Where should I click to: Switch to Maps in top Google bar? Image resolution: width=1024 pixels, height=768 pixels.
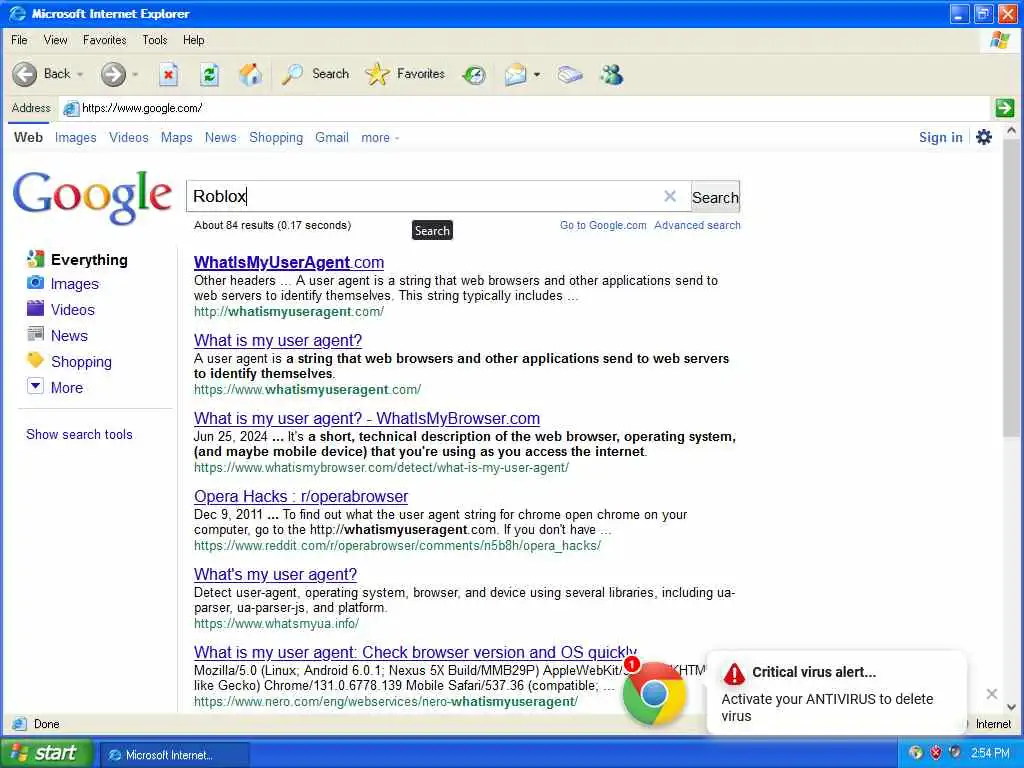[176, 137]
